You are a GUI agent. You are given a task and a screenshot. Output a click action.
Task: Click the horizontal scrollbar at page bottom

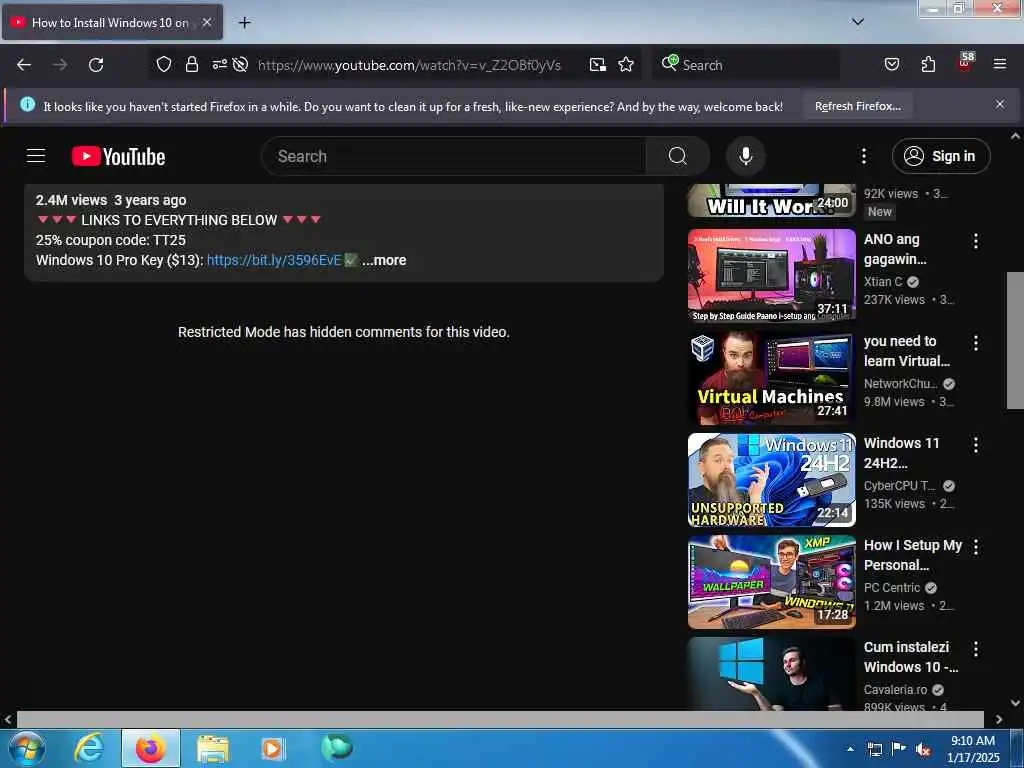500,719
